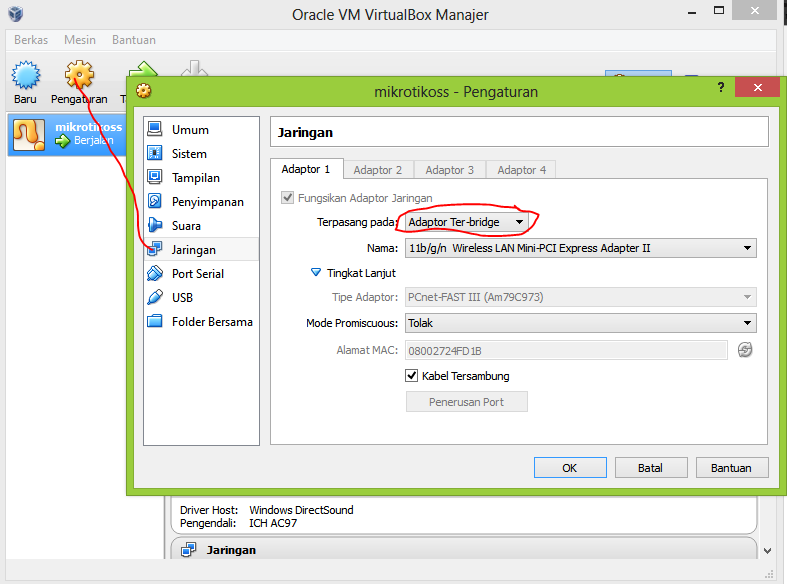787x584 pixels.
Task: Click the green arrow Start toolbar icon
Action: pyautogui.click(x=144, y=69)
